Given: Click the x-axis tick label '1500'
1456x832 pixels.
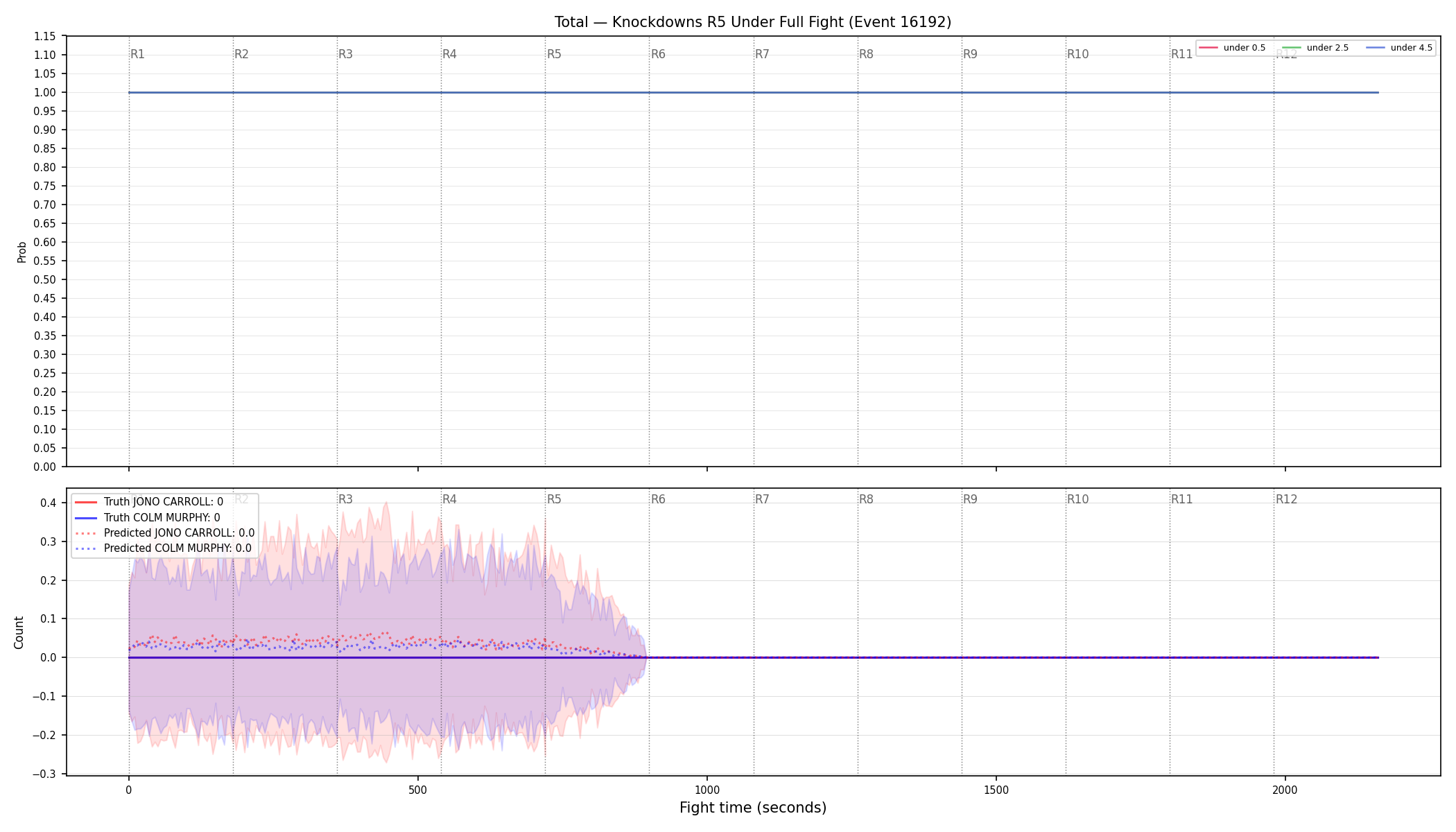Looking at the screenshot, I should tap(996, 790).
